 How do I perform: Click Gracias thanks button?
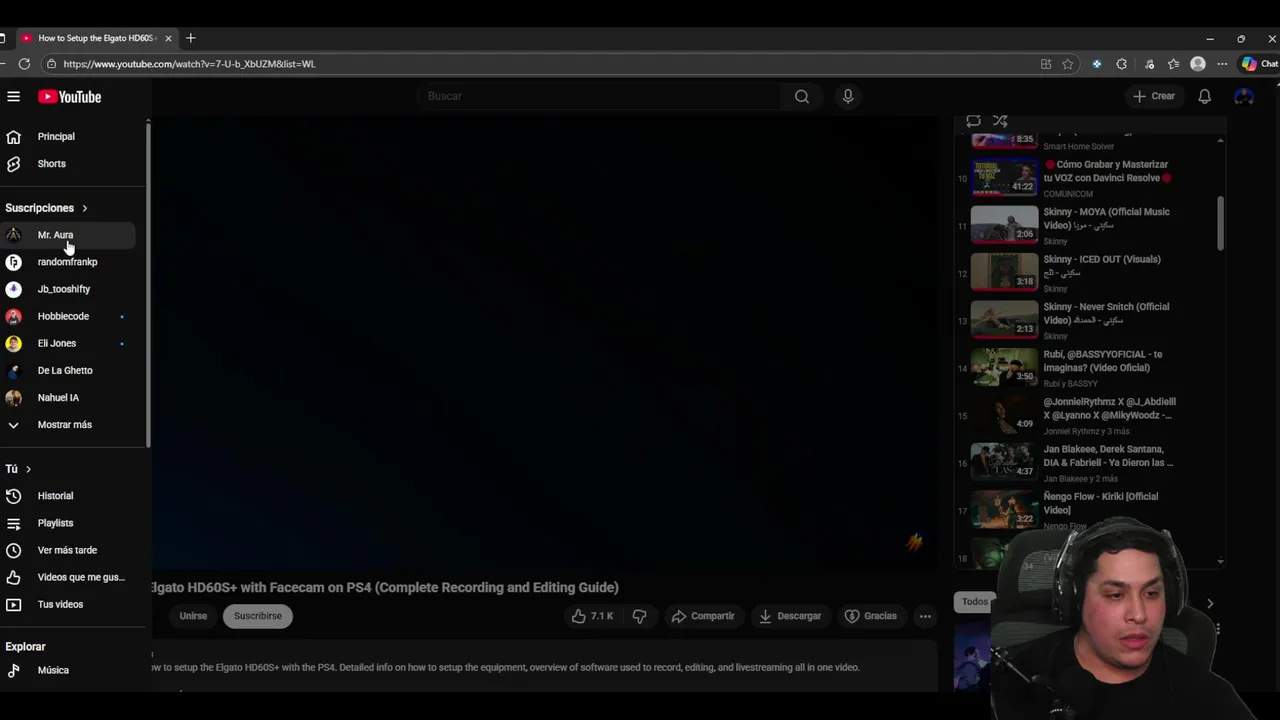pyautogui.click(x=871, y=616)
